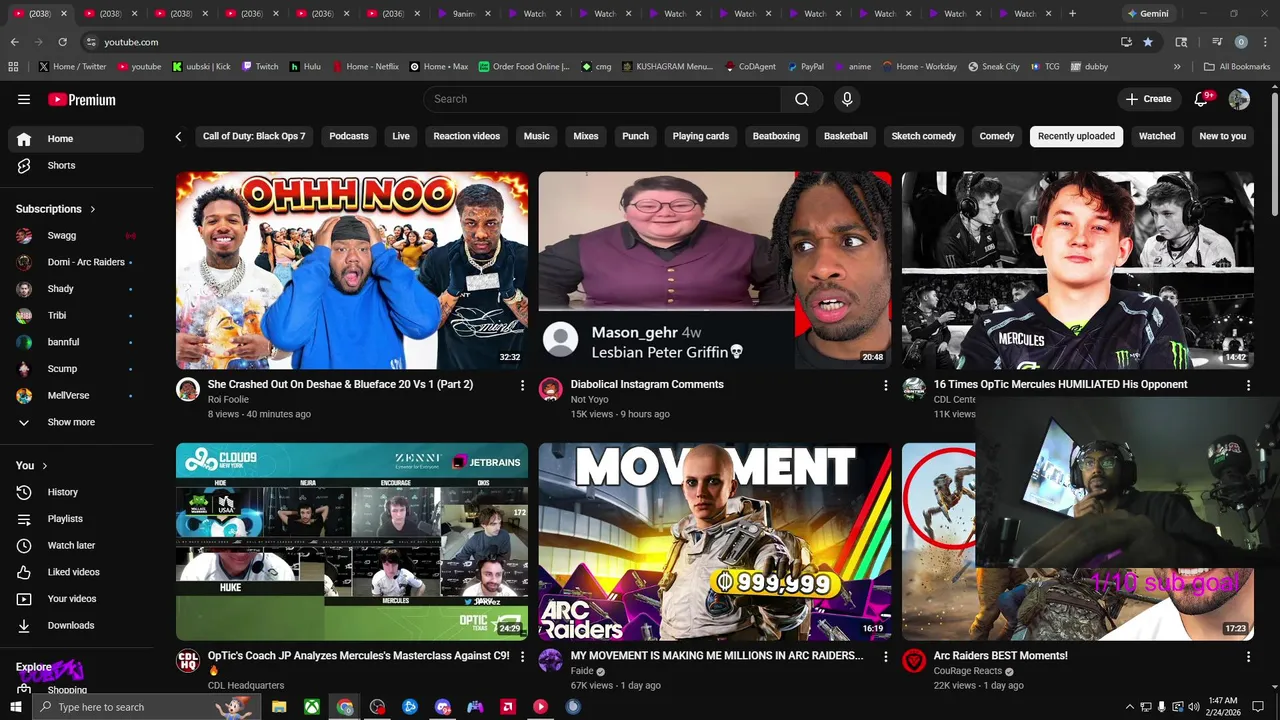Expand the Subscriptions section chevron
This screenshot has width=1280, height=720.
pyautogui.click(x=93, y=209)
